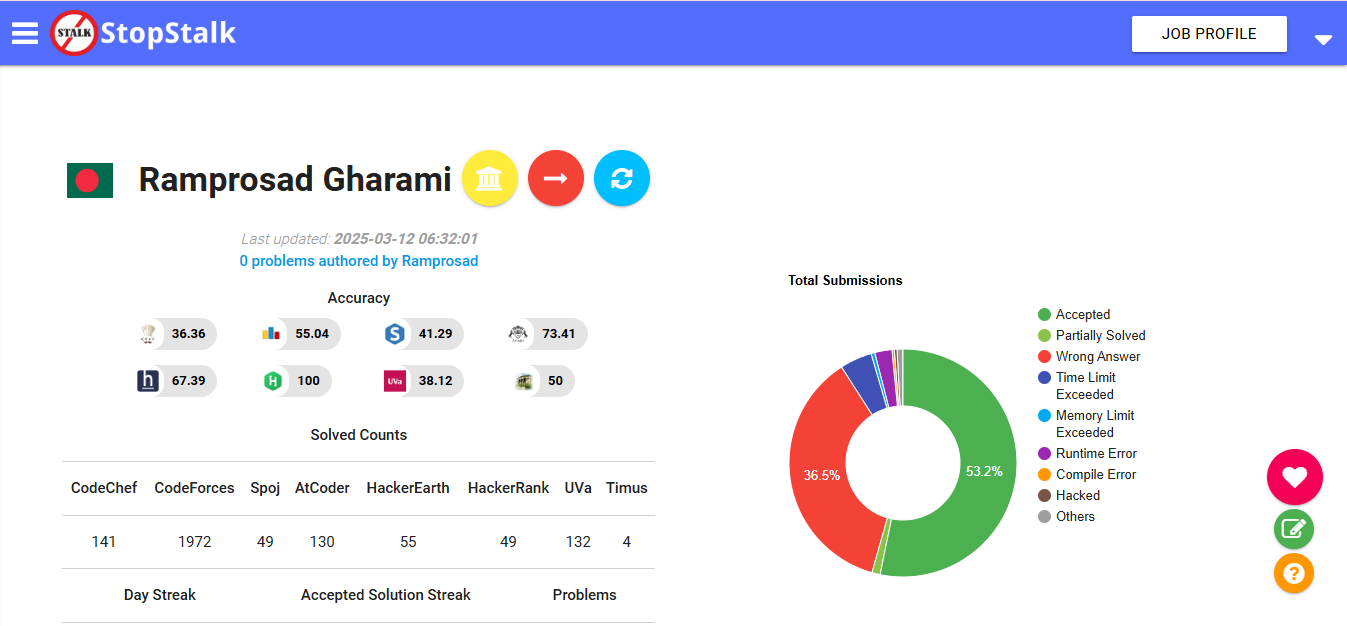
Task: Click the red arrow button beside the name
Action: pos(556,179)
